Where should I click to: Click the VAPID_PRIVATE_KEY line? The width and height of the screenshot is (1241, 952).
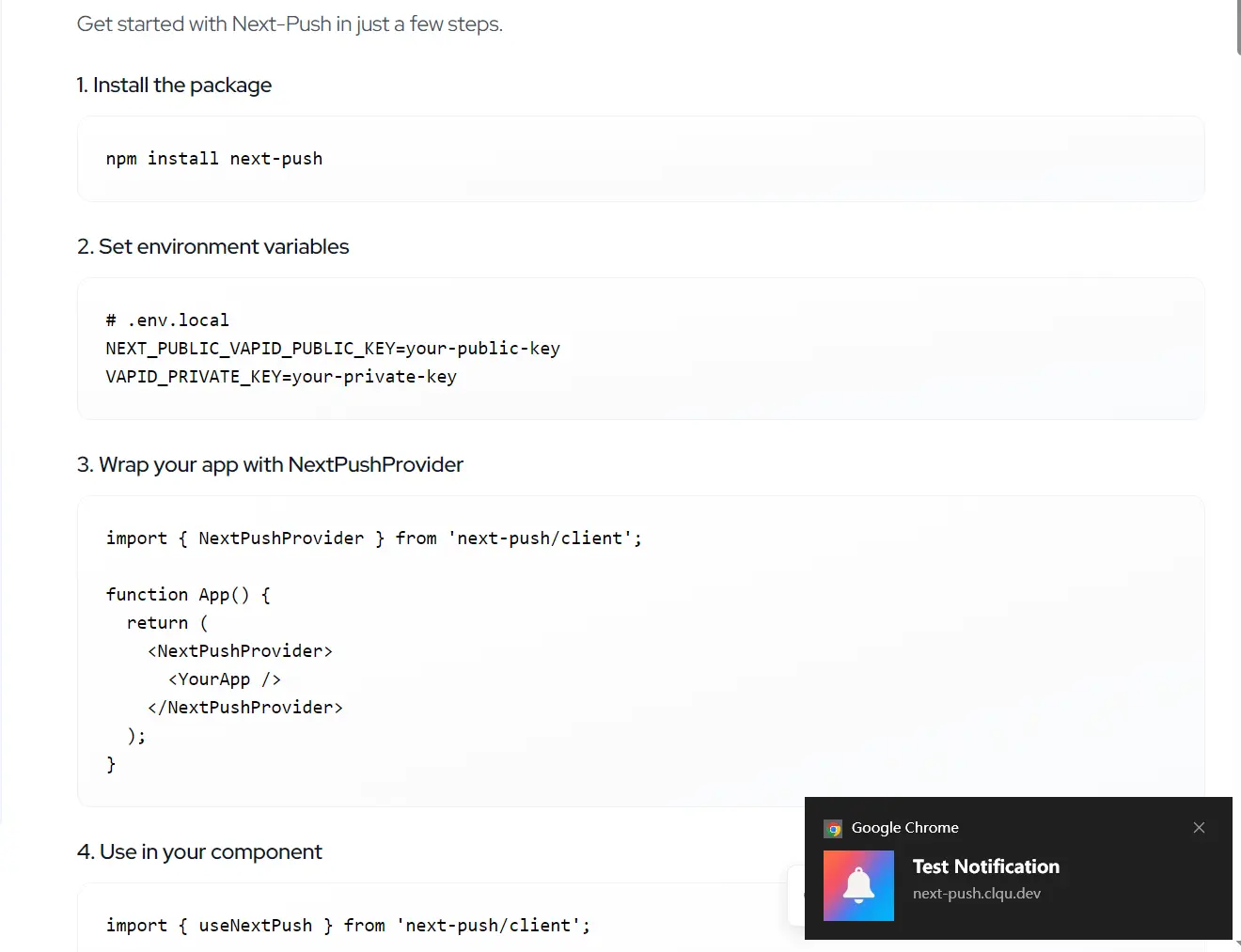point(281,377)
